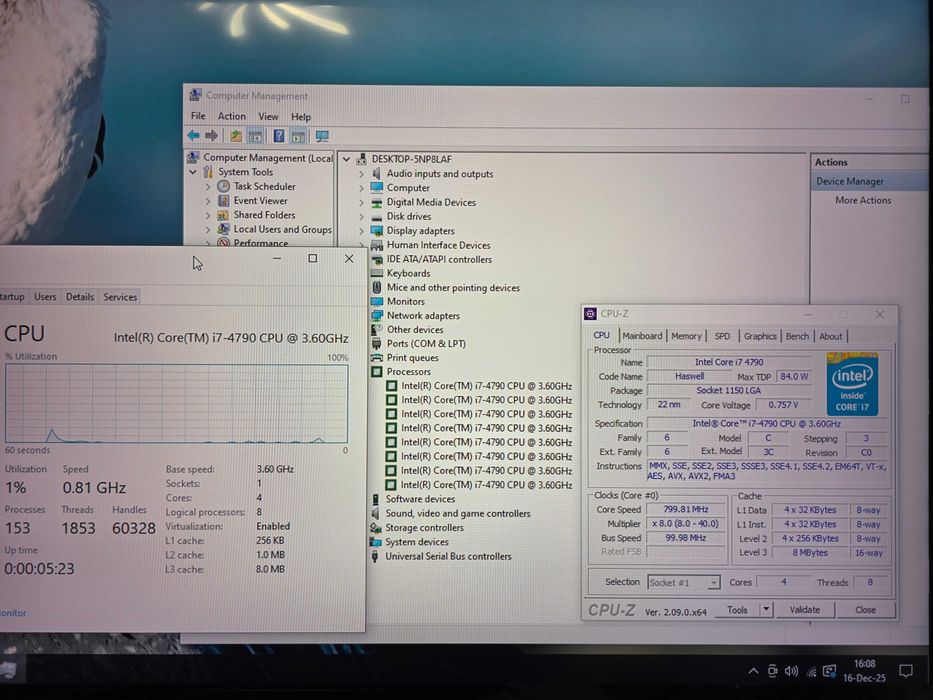933x700 pixels.
Task: Expand the Event Viewer node
Action: 208,201
